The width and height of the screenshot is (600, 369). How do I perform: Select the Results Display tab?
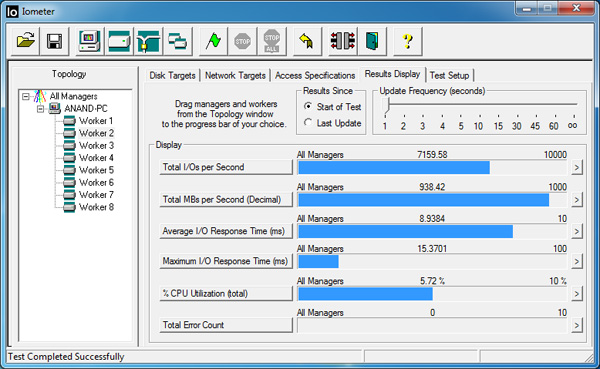392,74
